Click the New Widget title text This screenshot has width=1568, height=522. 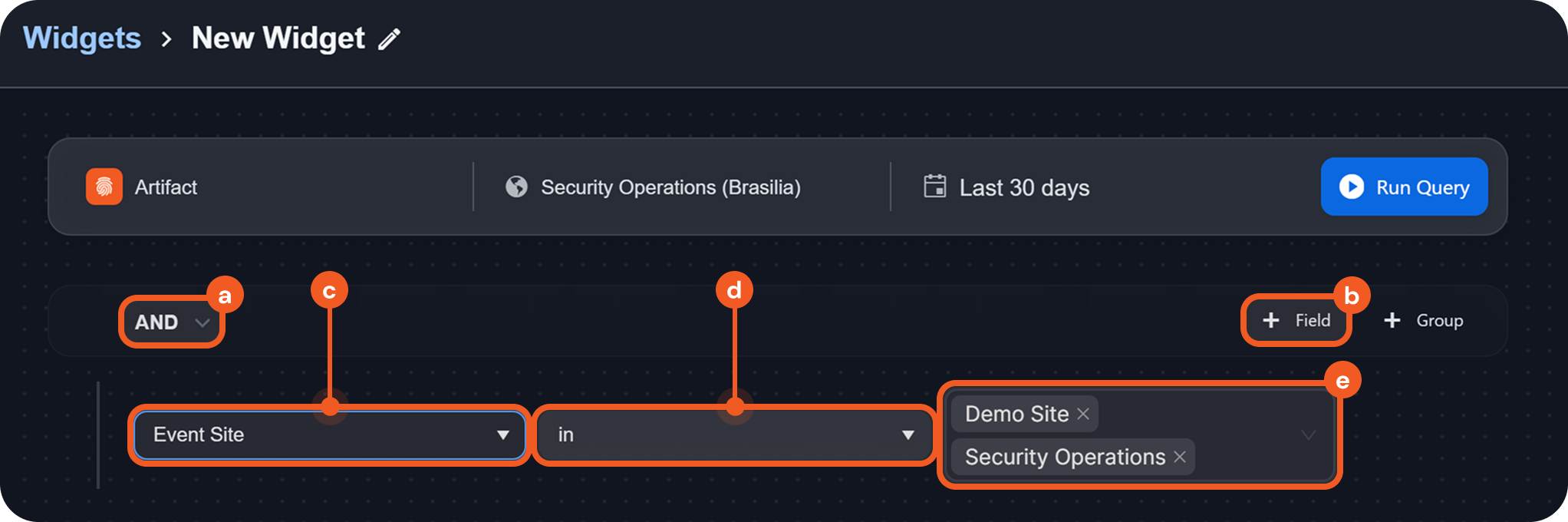(278, 38)
